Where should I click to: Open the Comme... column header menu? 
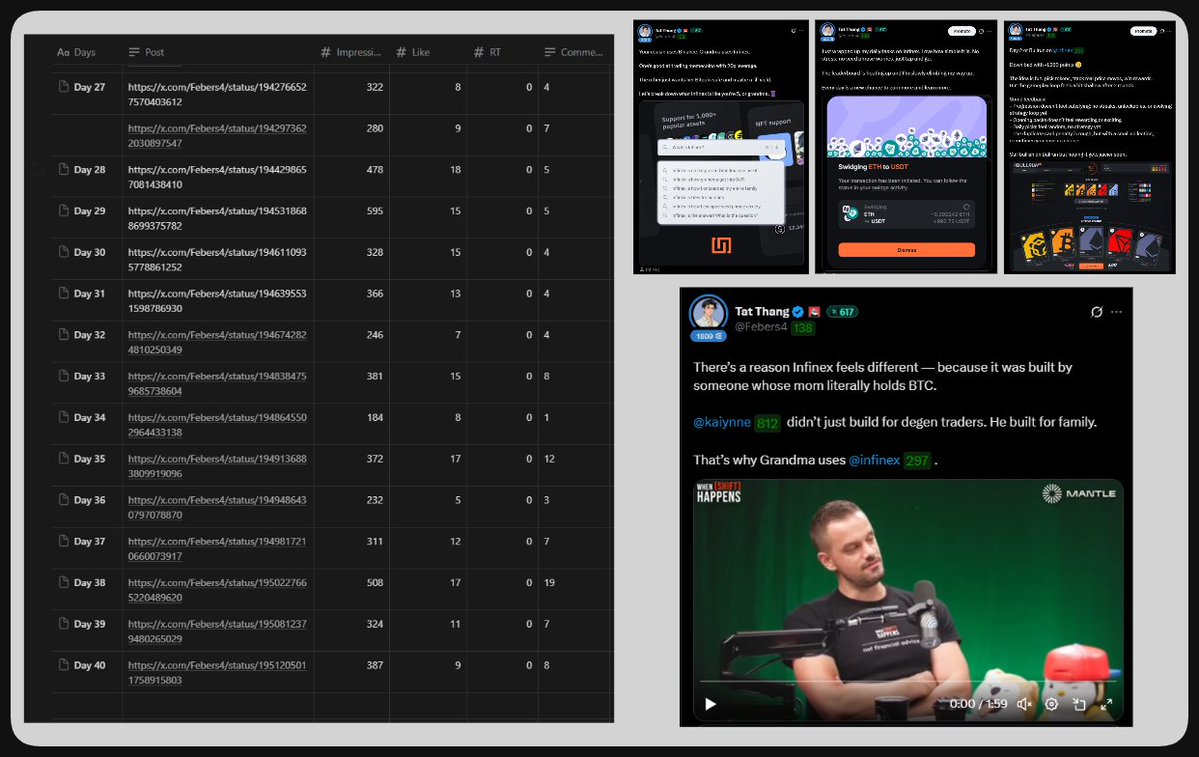coord(574,52)
